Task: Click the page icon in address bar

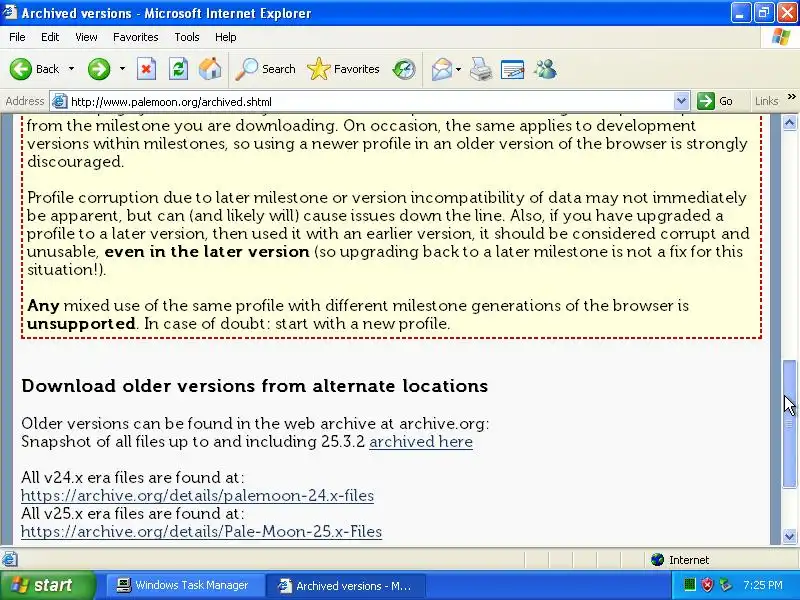Action: point(60,102)
